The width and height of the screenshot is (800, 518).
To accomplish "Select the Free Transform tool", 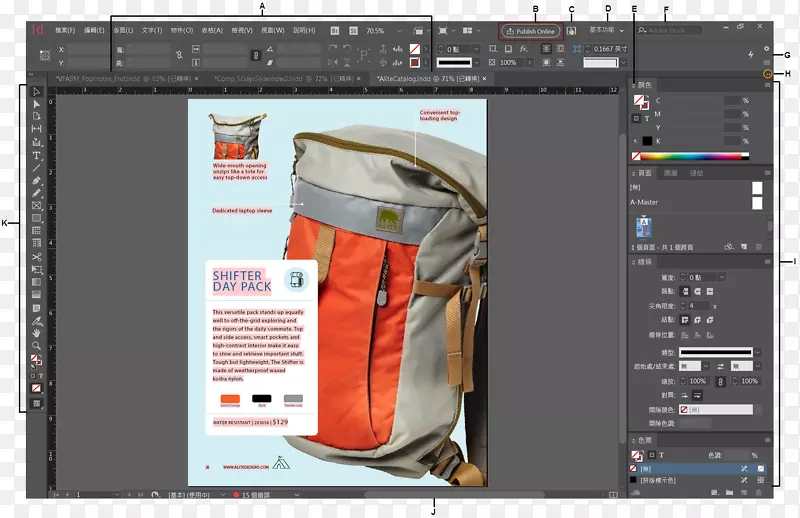I will click(x=36, y=269).
